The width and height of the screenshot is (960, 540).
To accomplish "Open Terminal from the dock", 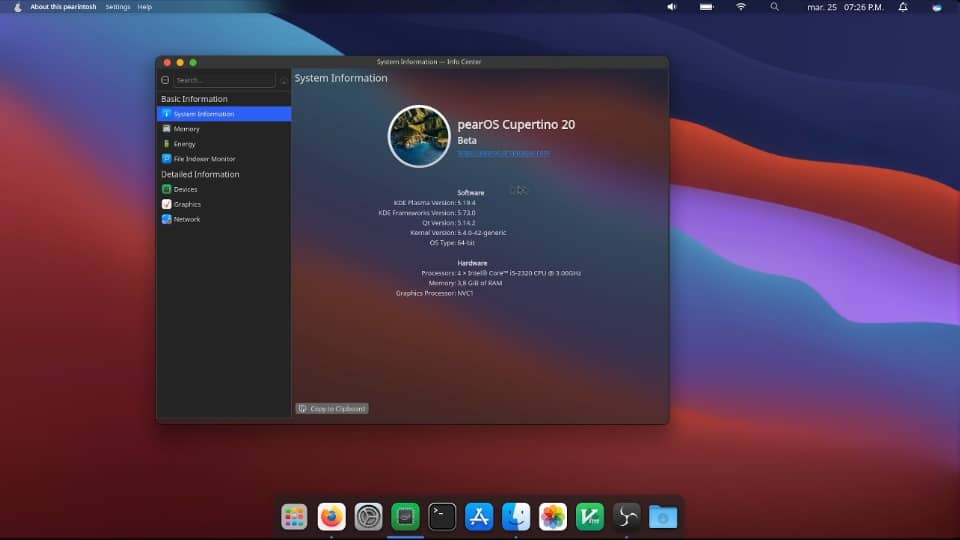I will tap(442, 517).
